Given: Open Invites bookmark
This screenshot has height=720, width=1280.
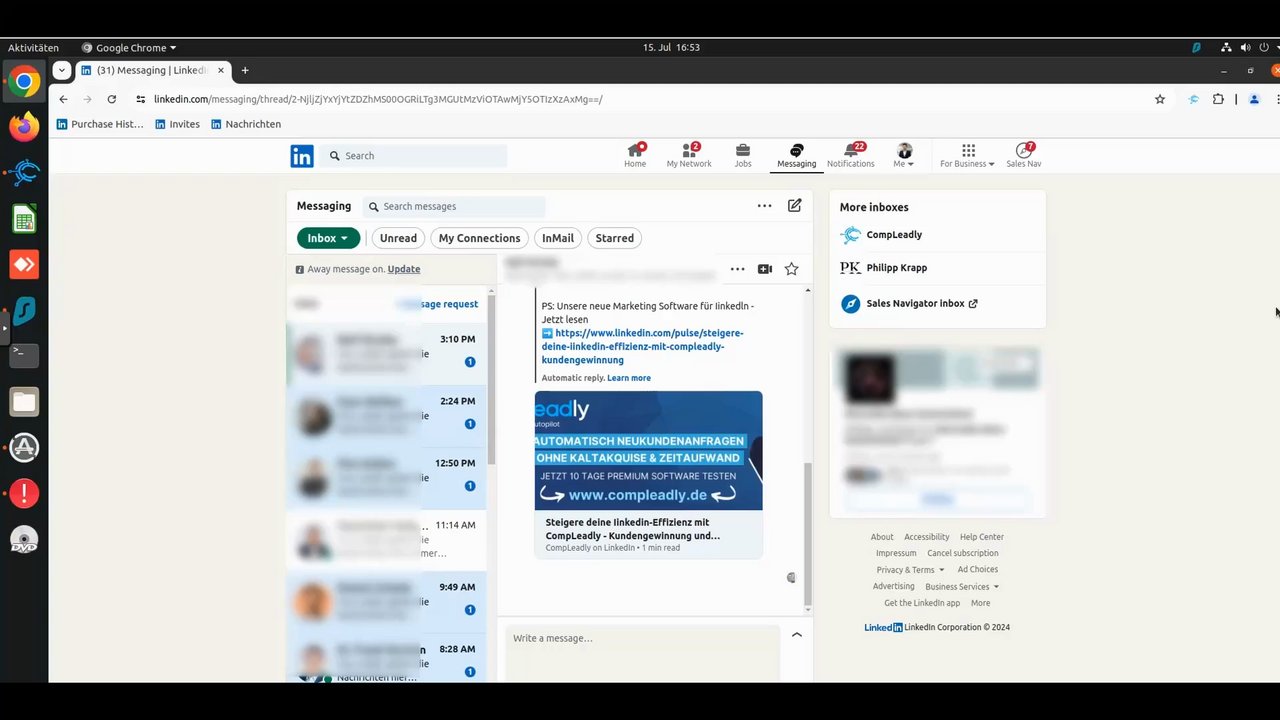Looking at the screenshot, I should pos(177,124).
